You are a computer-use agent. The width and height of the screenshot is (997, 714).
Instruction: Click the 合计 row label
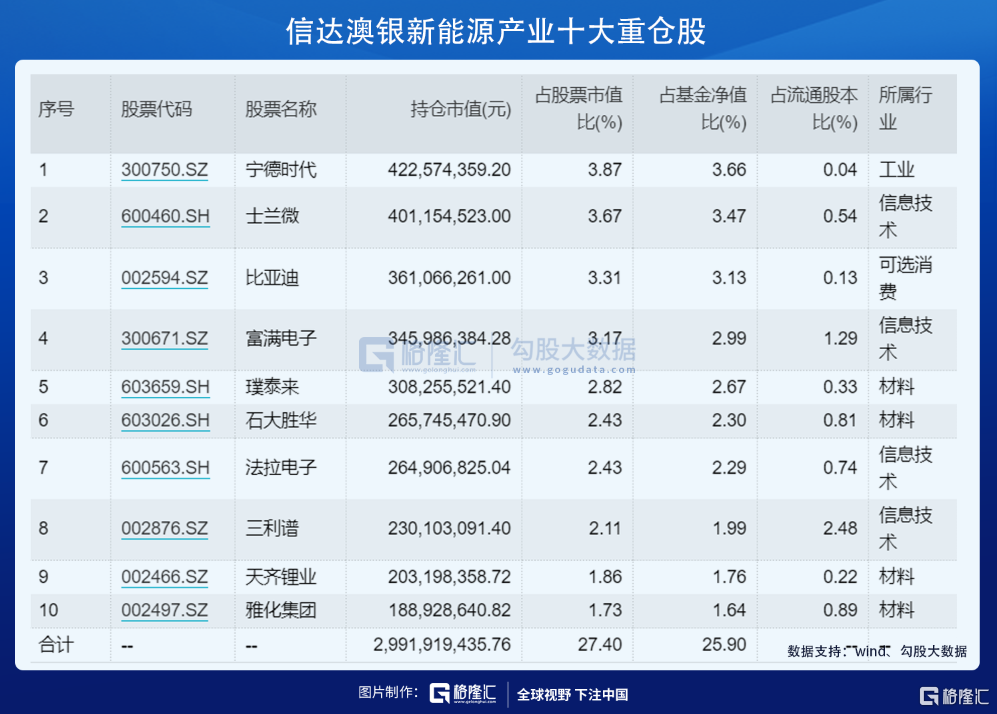pos(56,645)
